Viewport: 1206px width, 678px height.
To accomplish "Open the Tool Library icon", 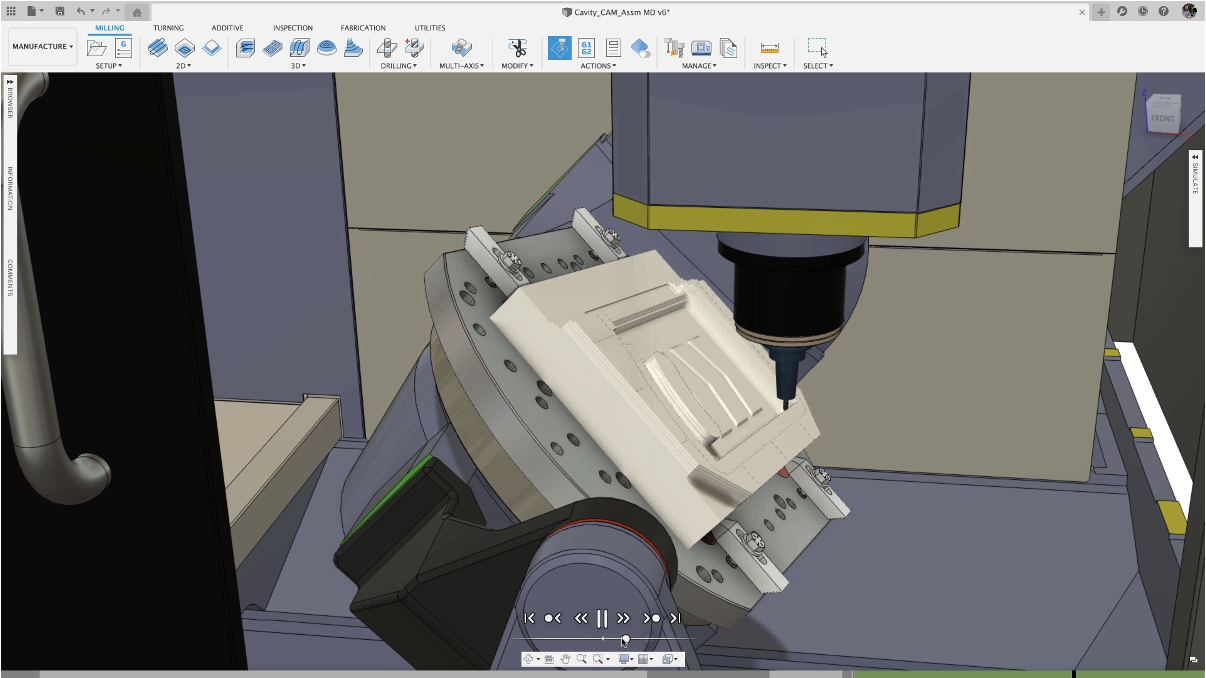I will [x=674, y=48].
